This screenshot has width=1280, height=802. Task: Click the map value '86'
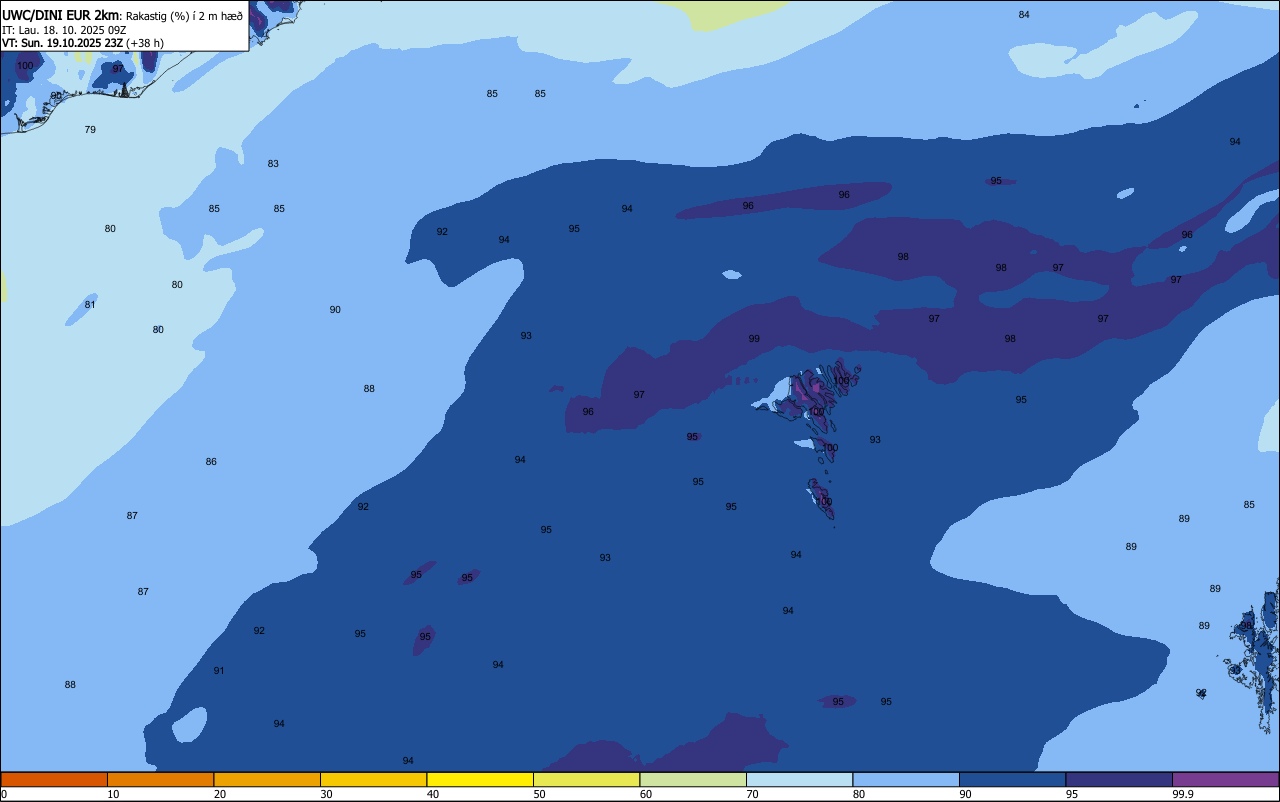click(211, 462)
